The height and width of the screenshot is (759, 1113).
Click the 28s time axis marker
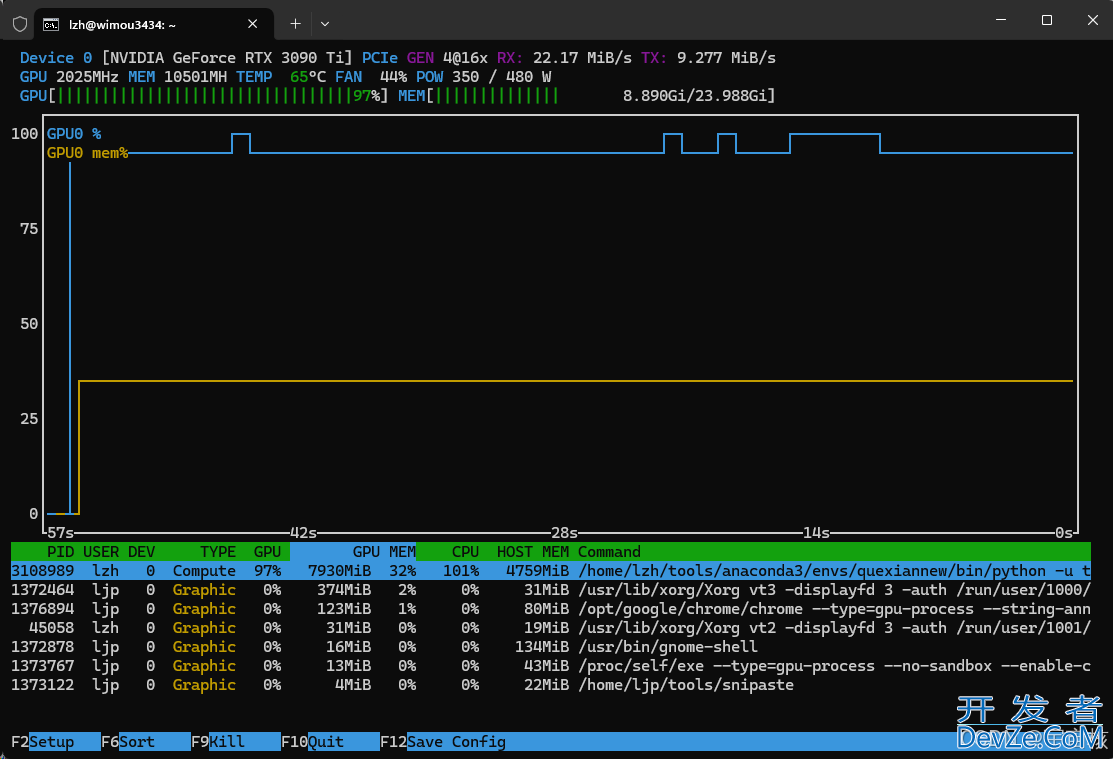(x=564, y=533)
